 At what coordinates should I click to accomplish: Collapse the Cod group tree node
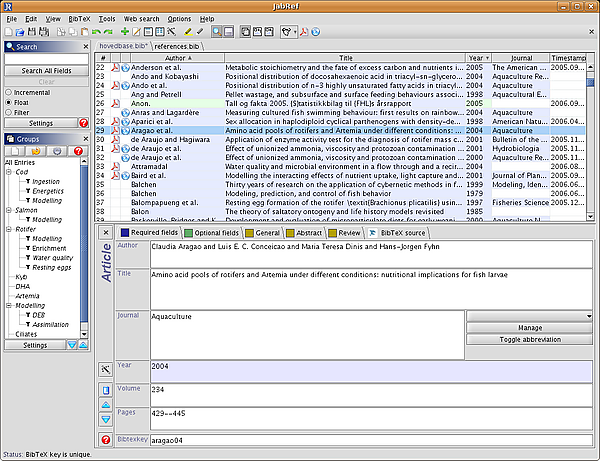(9, 172)
